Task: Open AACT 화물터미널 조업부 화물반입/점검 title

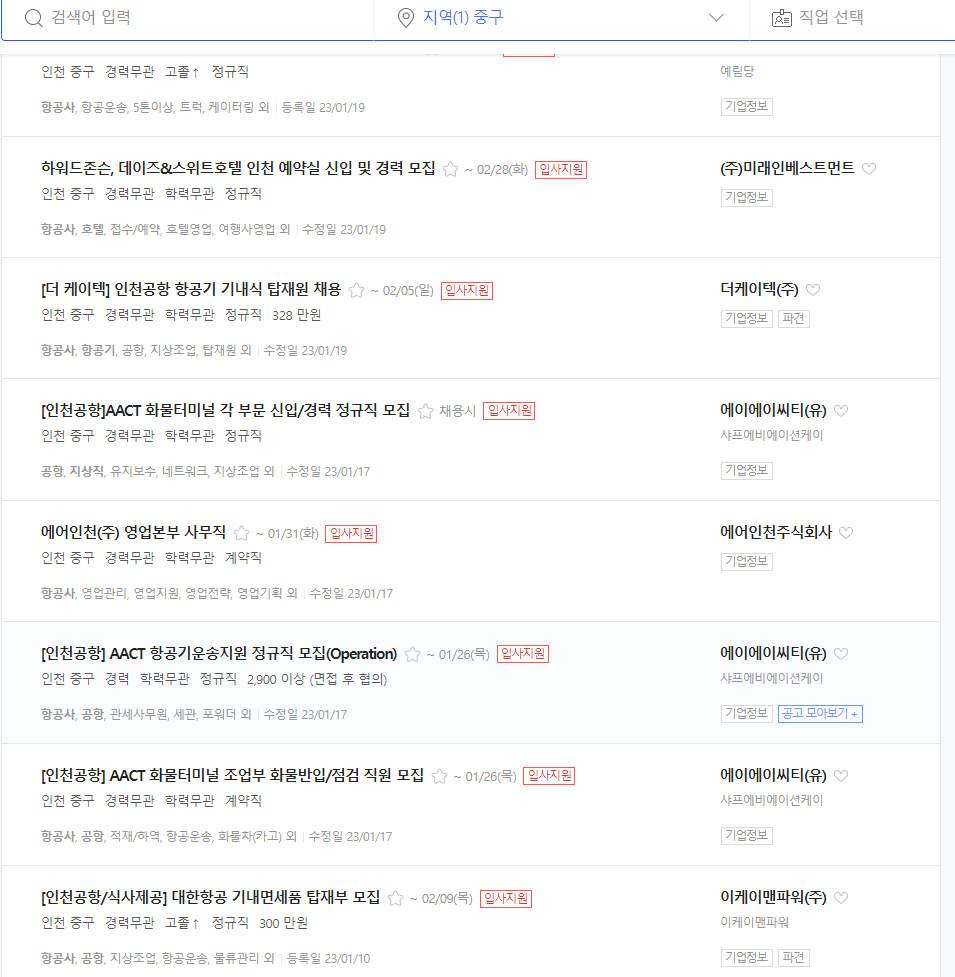Action: [x=232, y=776]
